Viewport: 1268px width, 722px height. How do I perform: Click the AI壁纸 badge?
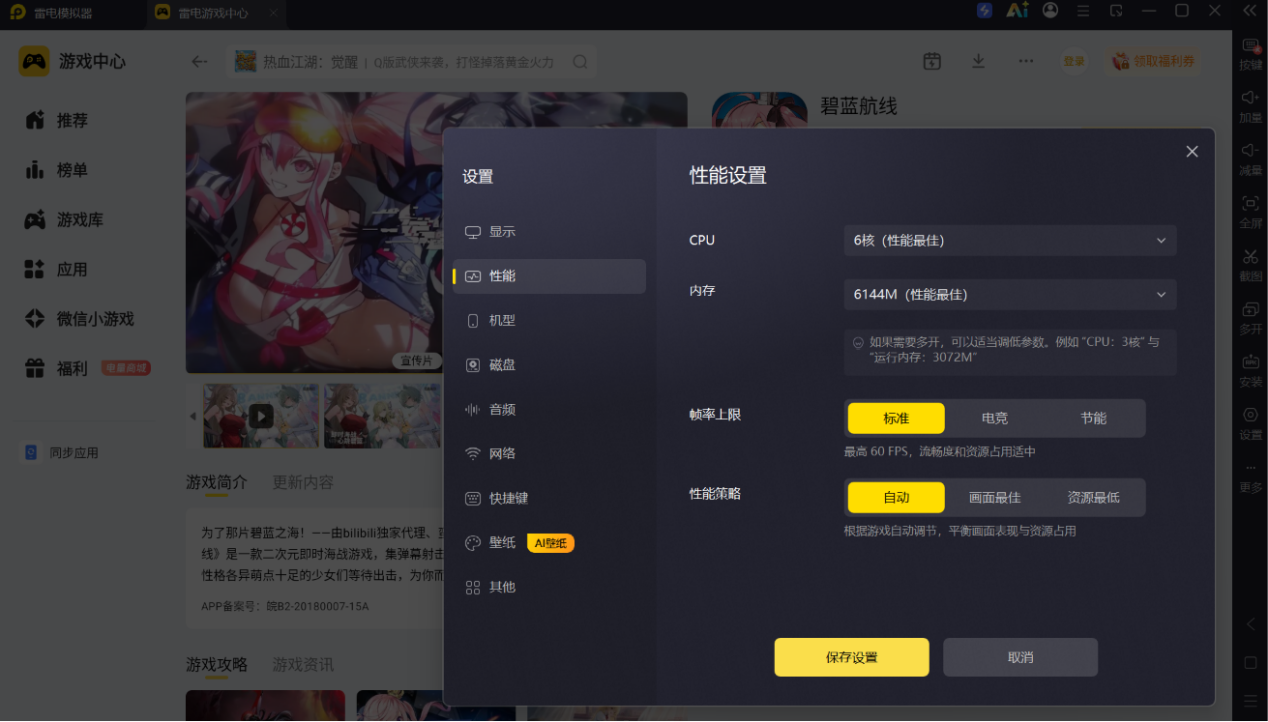click(x=551, y=543)
